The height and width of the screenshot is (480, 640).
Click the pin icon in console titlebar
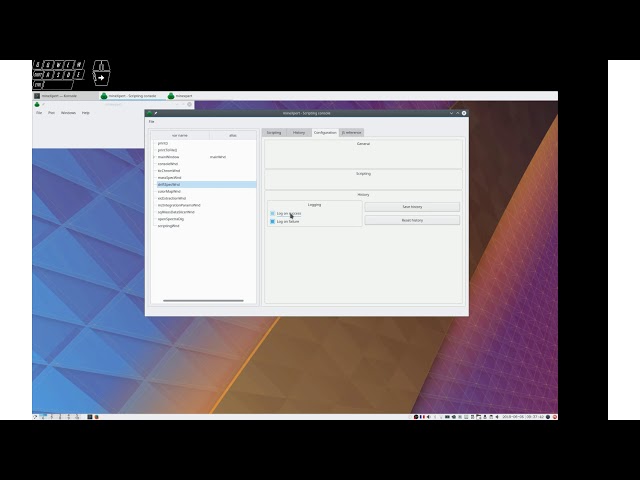coord(157,113)
